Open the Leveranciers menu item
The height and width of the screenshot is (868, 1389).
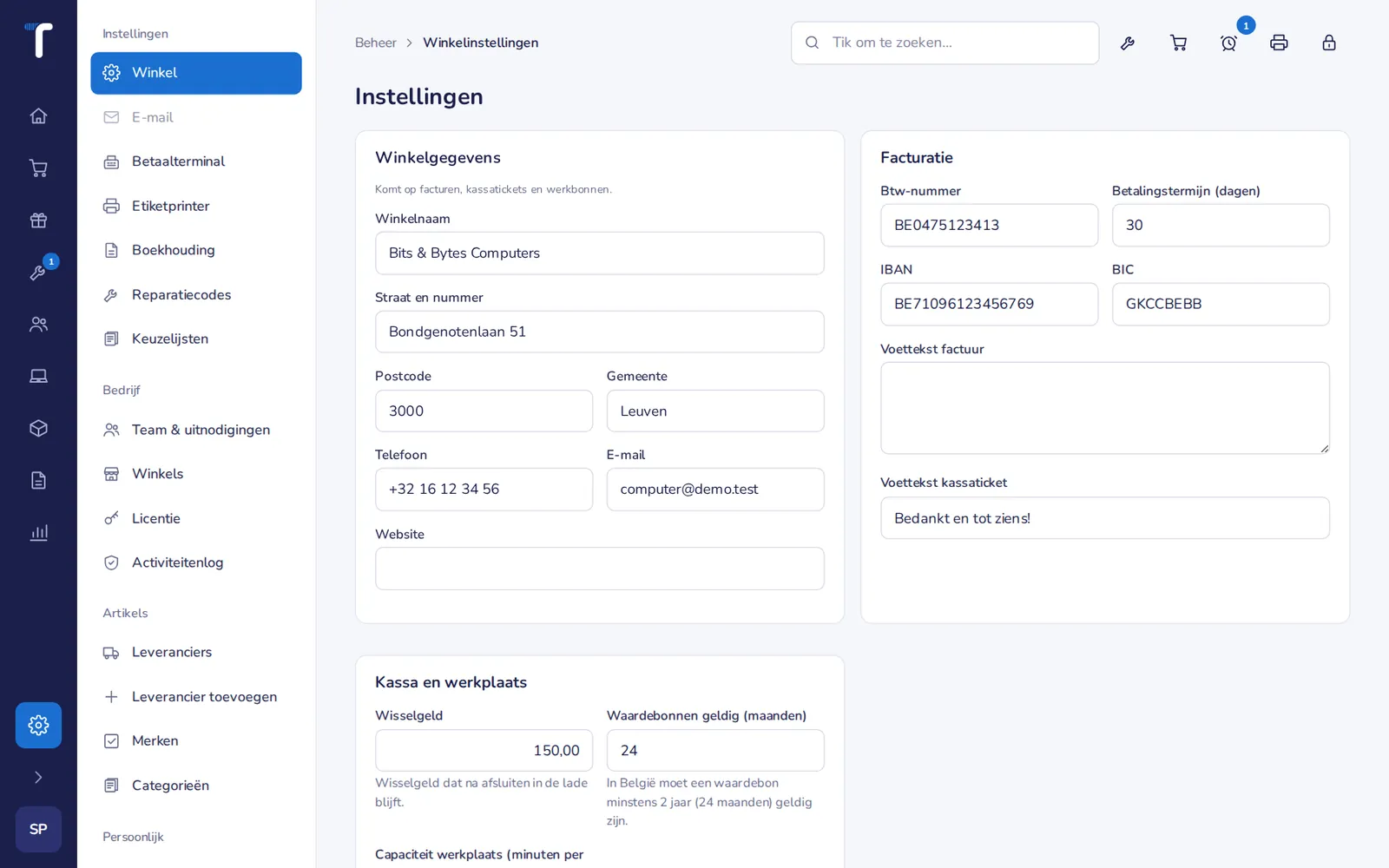click(196, 653)
